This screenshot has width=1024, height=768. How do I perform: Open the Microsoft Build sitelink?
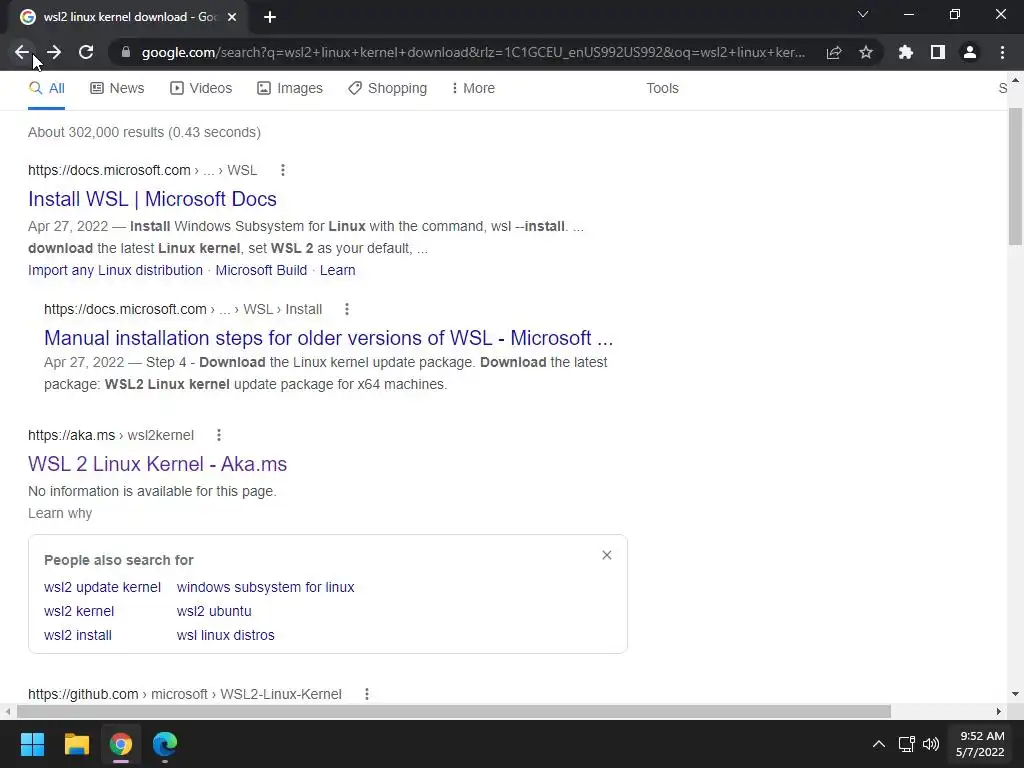pyautogui.click(x=261, y=270)
